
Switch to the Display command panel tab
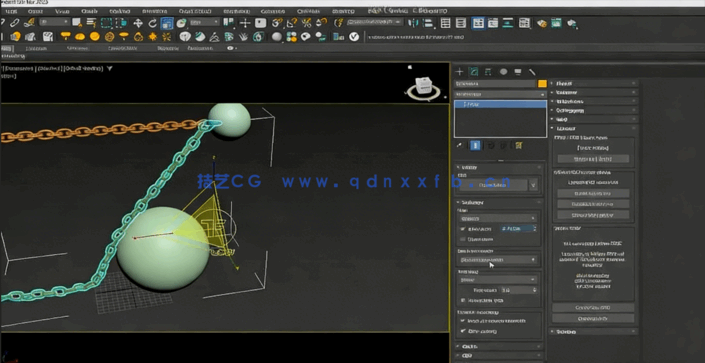[518, 72]
